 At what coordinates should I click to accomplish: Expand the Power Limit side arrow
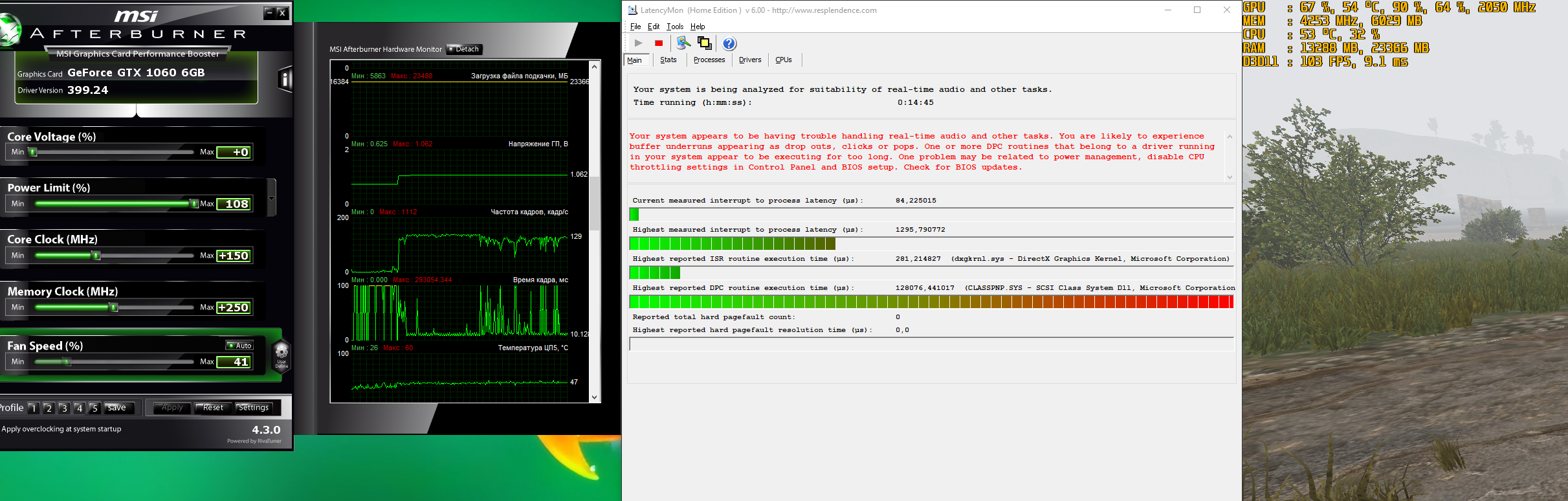click(x=272, y=198)
